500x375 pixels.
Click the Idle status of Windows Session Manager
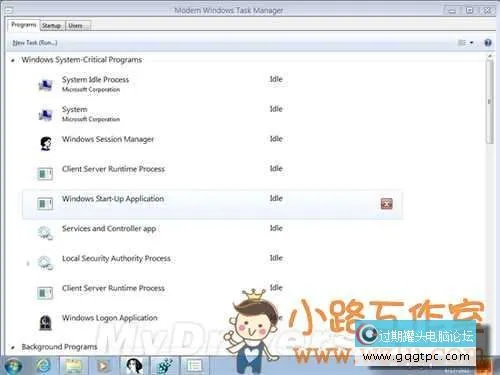(276, 139)
